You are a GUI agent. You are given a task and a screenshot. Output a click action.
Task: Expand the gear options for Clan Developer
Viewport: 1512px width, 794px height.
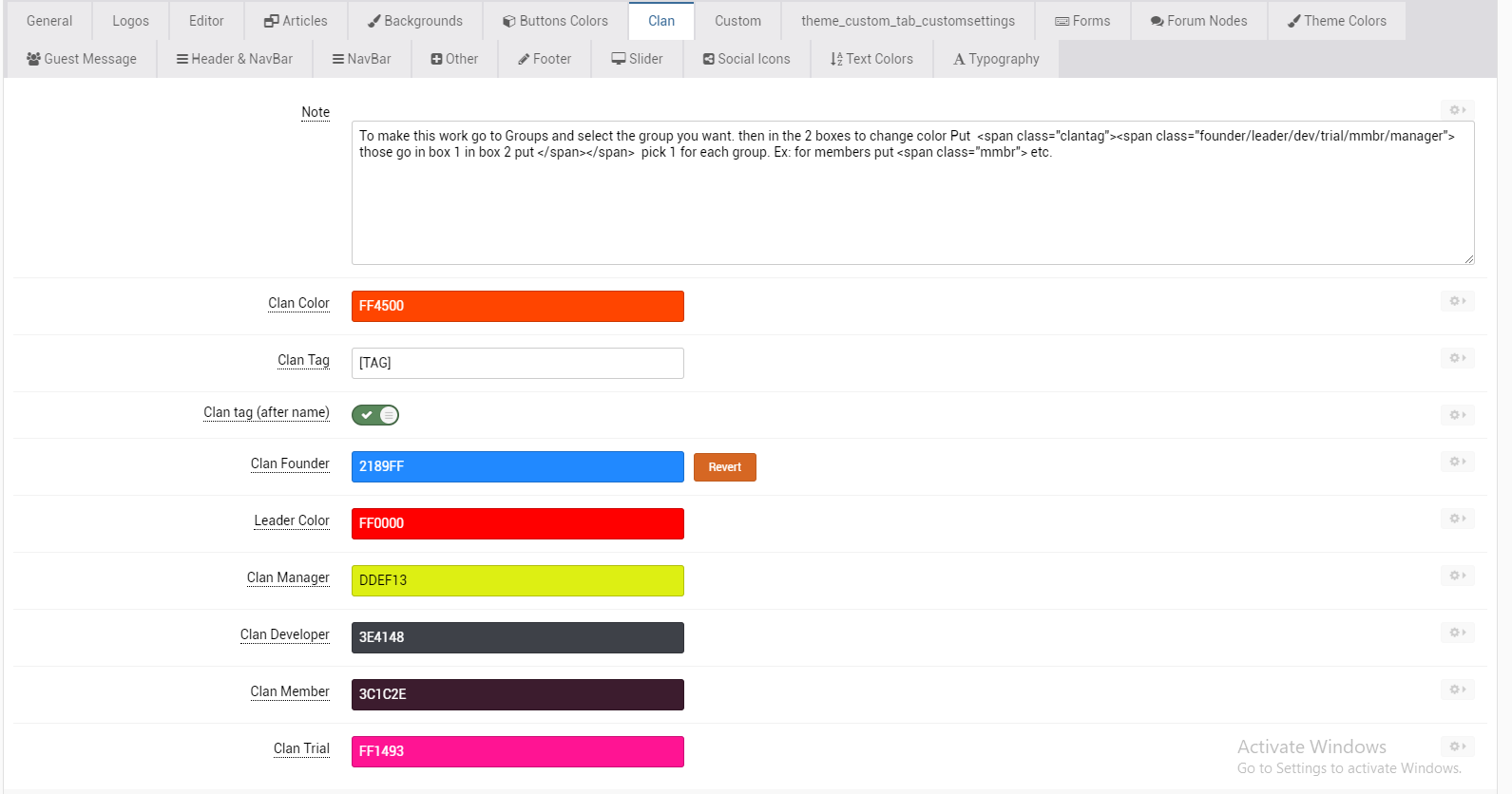[x=1457, y=633]
